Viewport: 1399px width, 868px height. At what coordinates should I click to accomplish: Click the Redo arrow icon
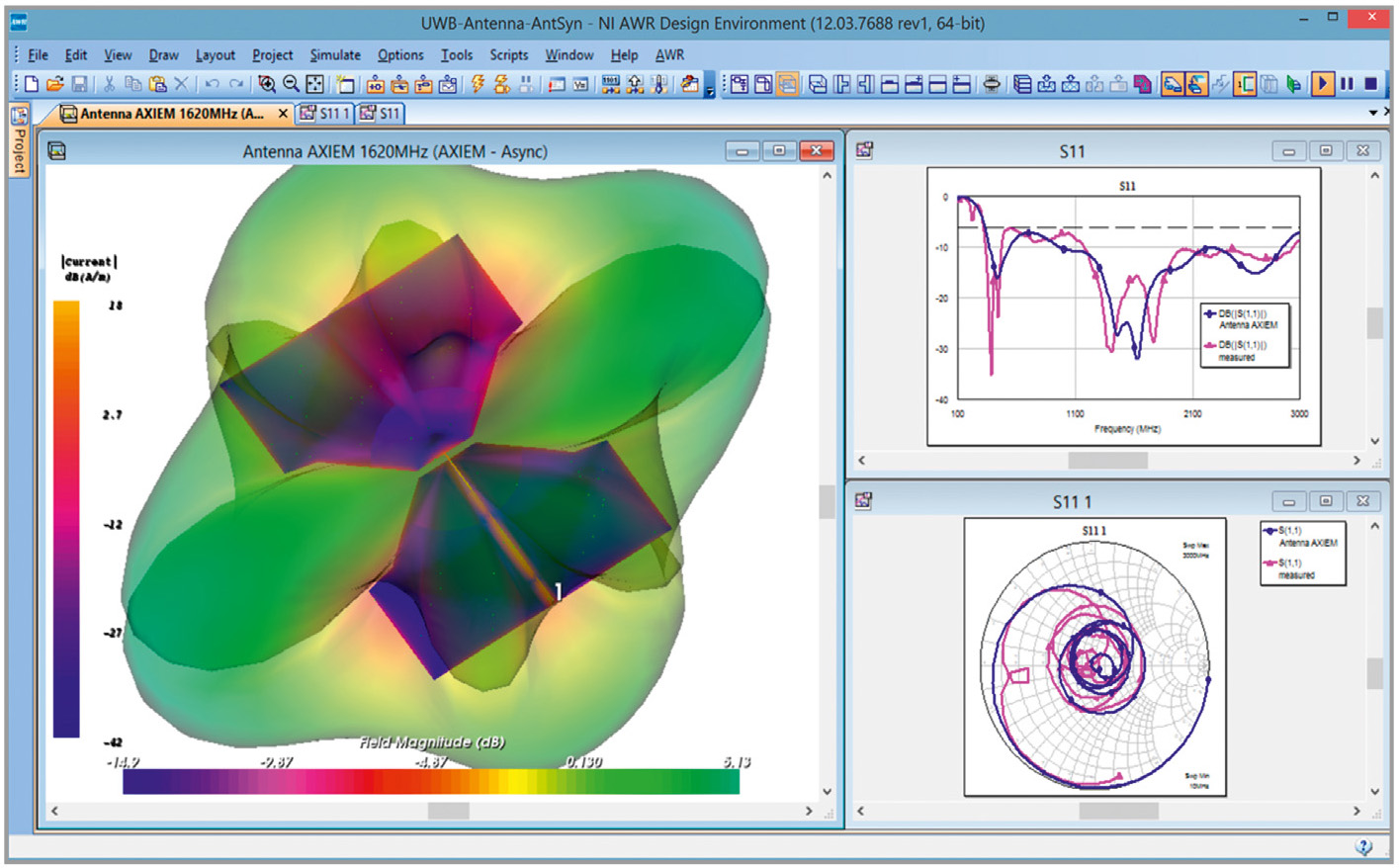point(236,85)
